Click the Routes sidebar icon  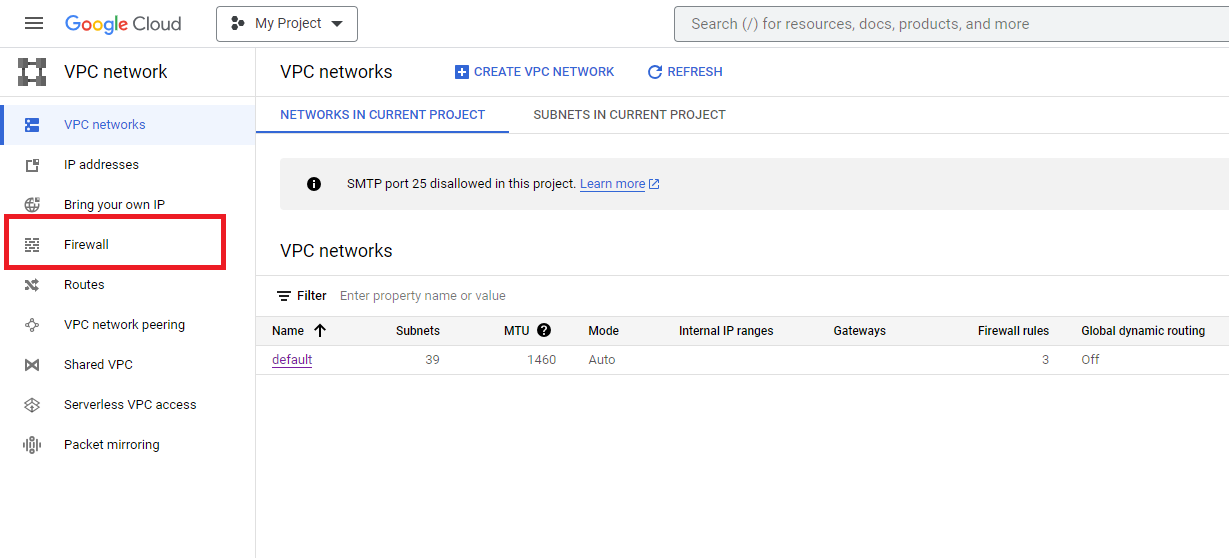pos(32,285)
